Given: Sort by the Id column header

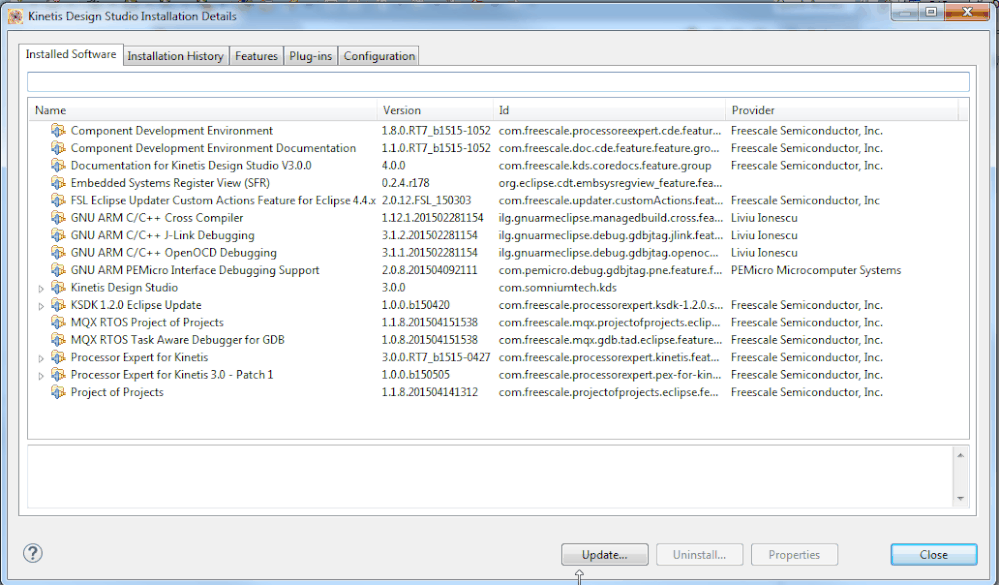Looking at the screenshot, I should [610, 110].
